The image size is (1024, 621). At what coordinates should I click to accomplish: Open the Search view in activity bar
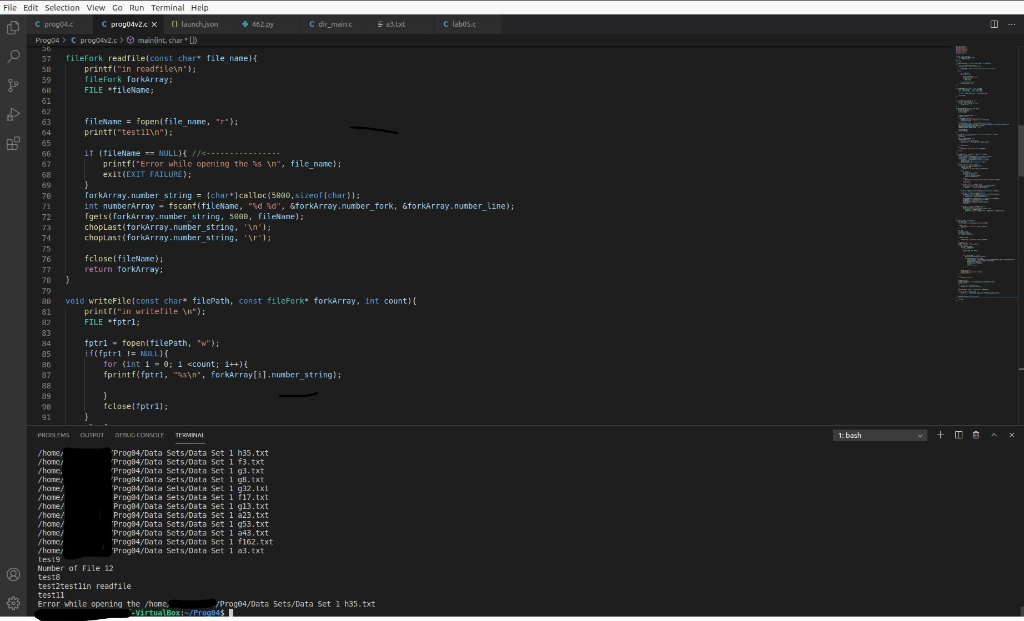[x=13, y=57]
